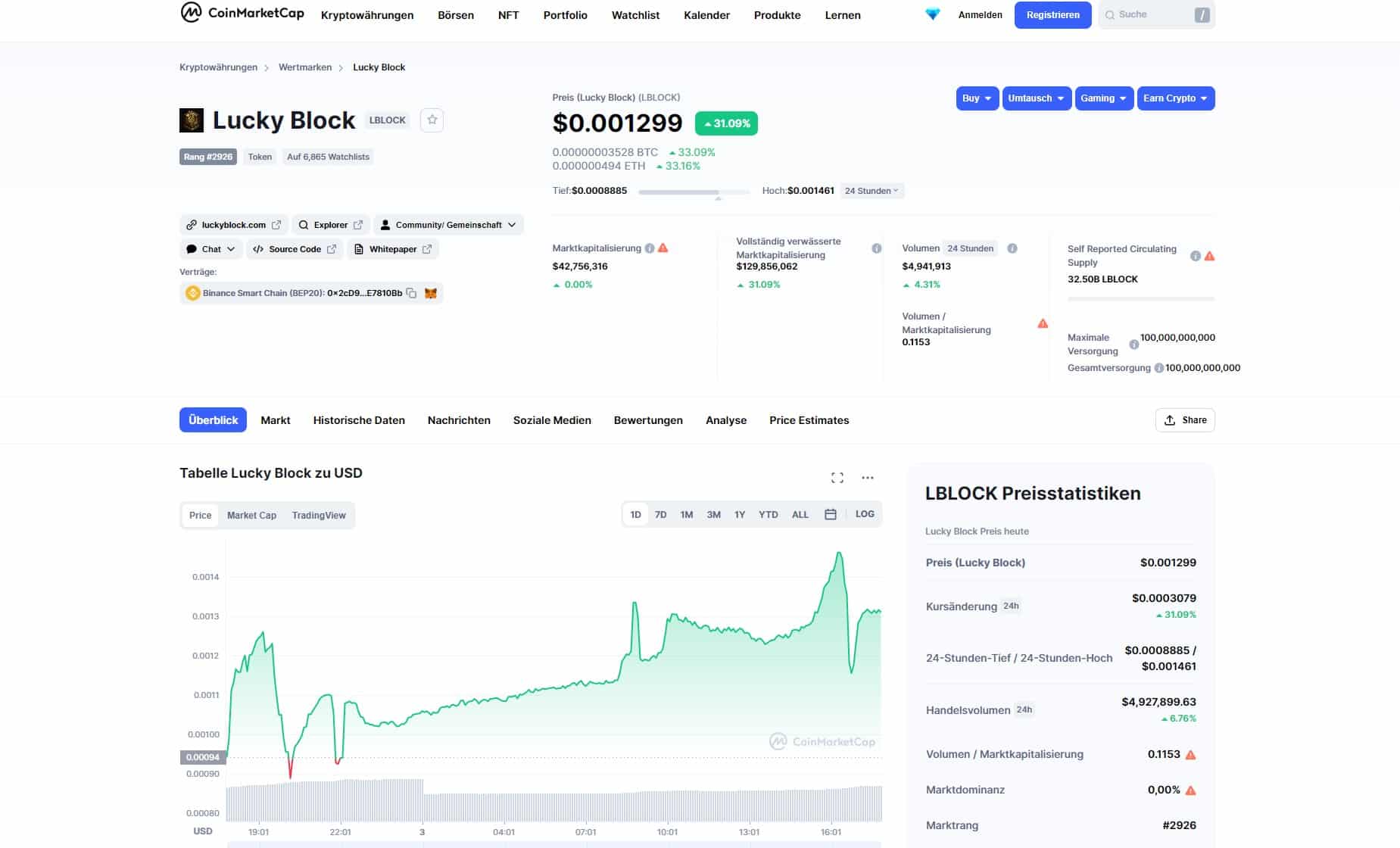
Task: Click the Registrieren button
Action: [x=1052, y=15]
